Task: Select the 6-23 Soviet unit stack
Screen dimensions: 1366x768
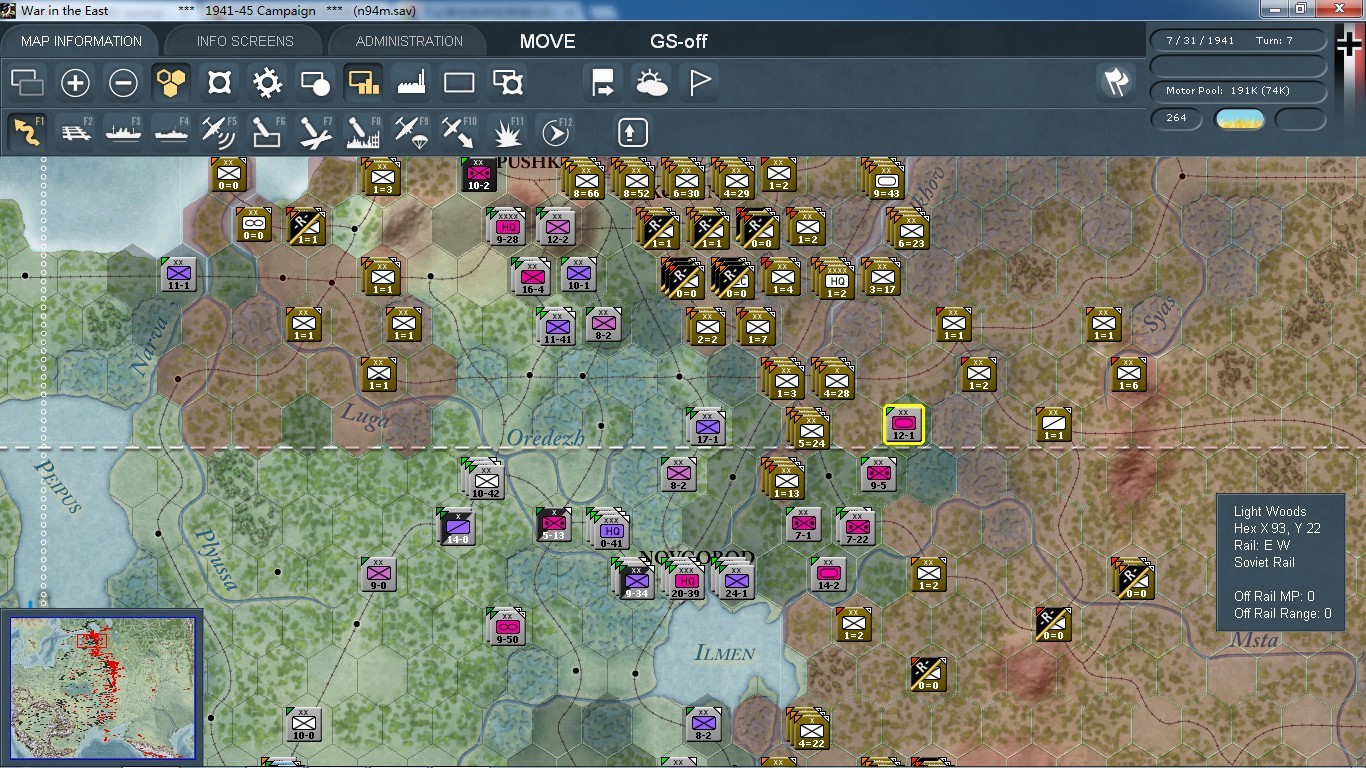Action: point(910,230)
